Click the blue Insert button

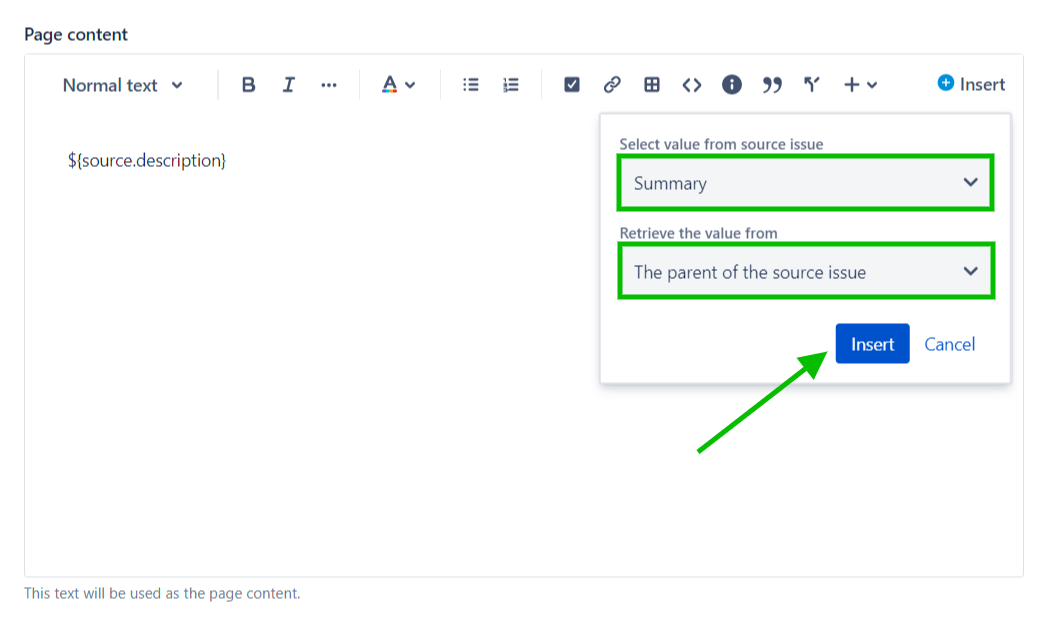pos(872,344)
